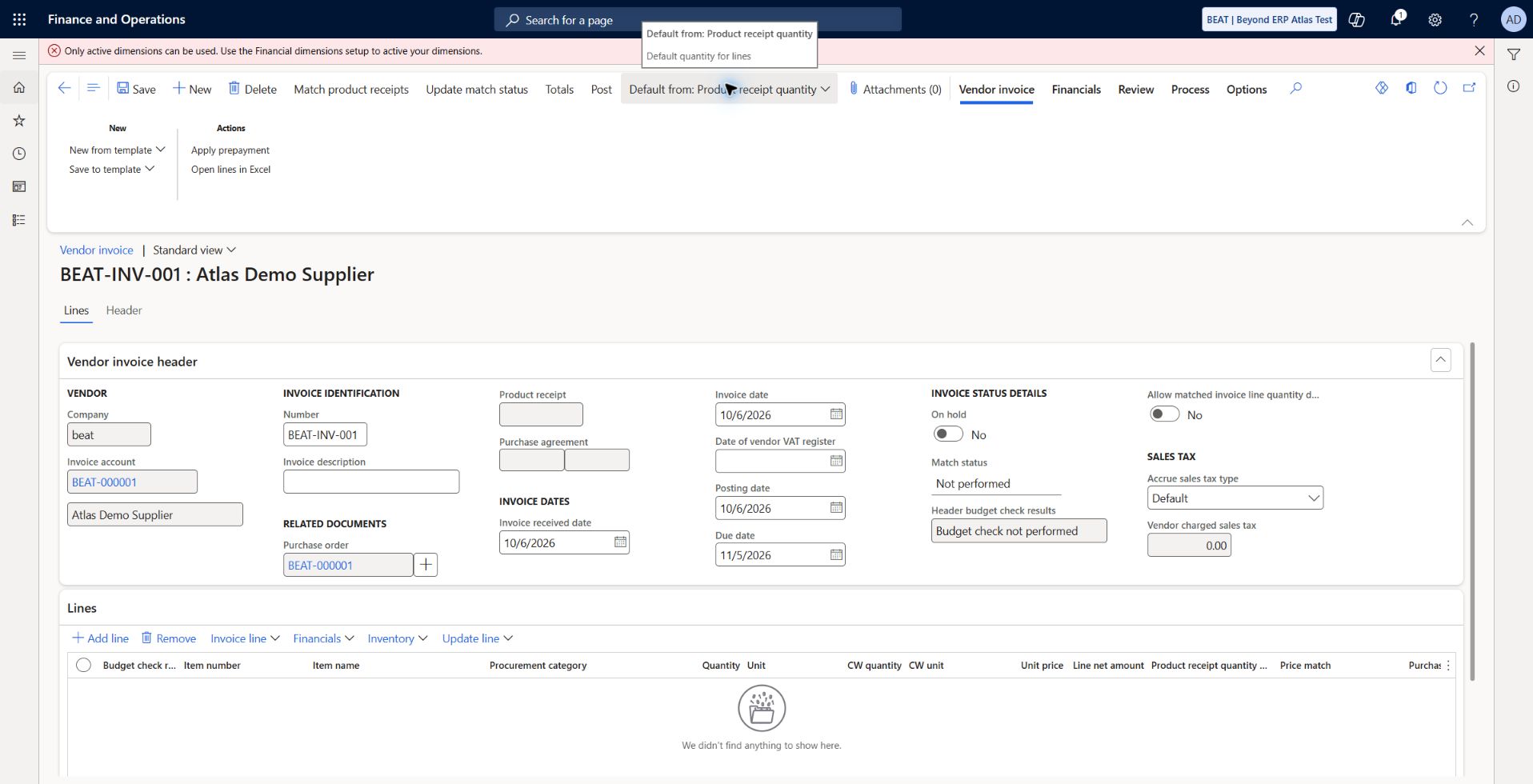The height and width of the screenshot is (784, 1533).
Task: Click Match product receipts button
Action: (351, 89)
